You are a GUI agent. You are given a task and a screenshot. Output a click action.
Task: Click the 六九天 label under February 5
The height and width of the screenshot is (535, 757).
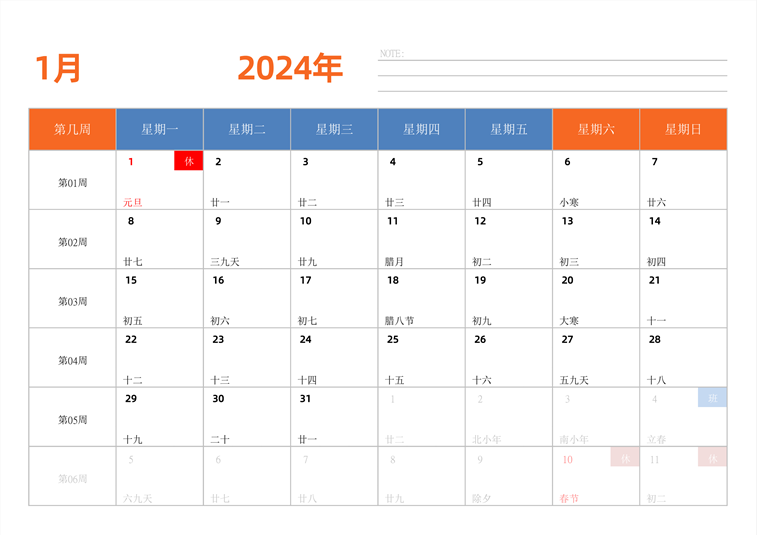[138, 499]
